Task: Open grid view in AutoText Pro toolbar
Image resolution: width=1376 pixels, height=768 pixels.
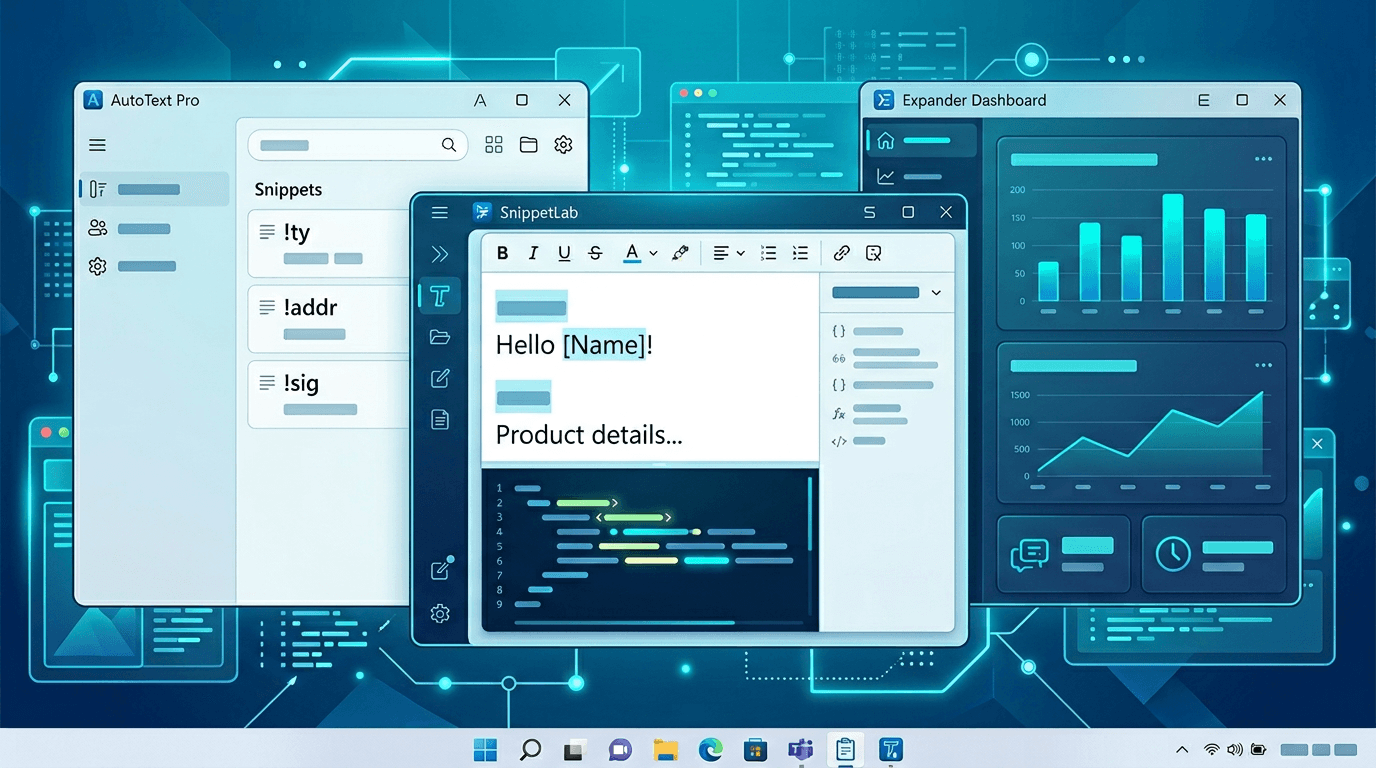Action: 493,144
